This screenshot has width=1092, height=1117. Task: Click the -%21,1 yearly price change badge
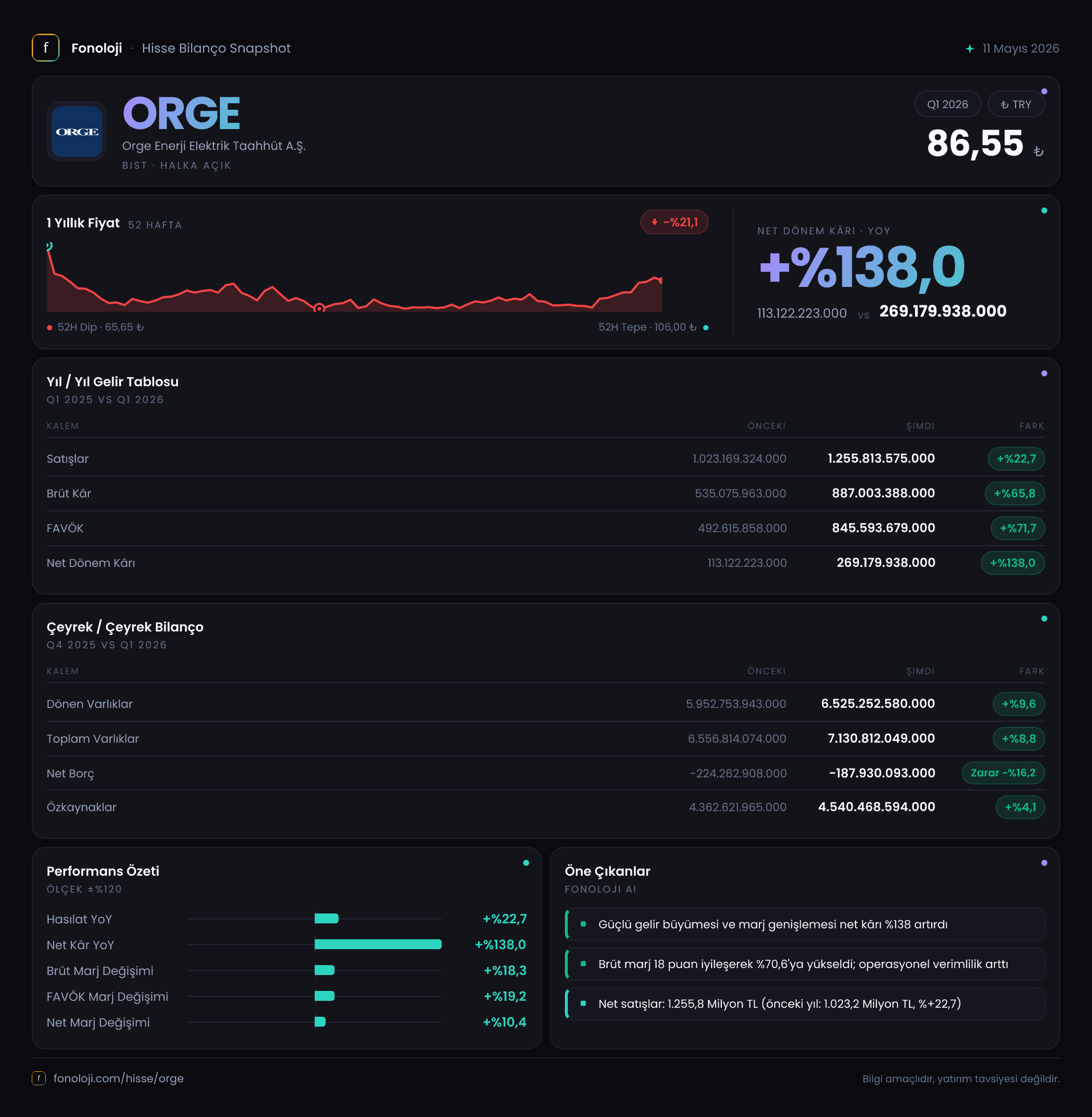[x=674, y=222]
